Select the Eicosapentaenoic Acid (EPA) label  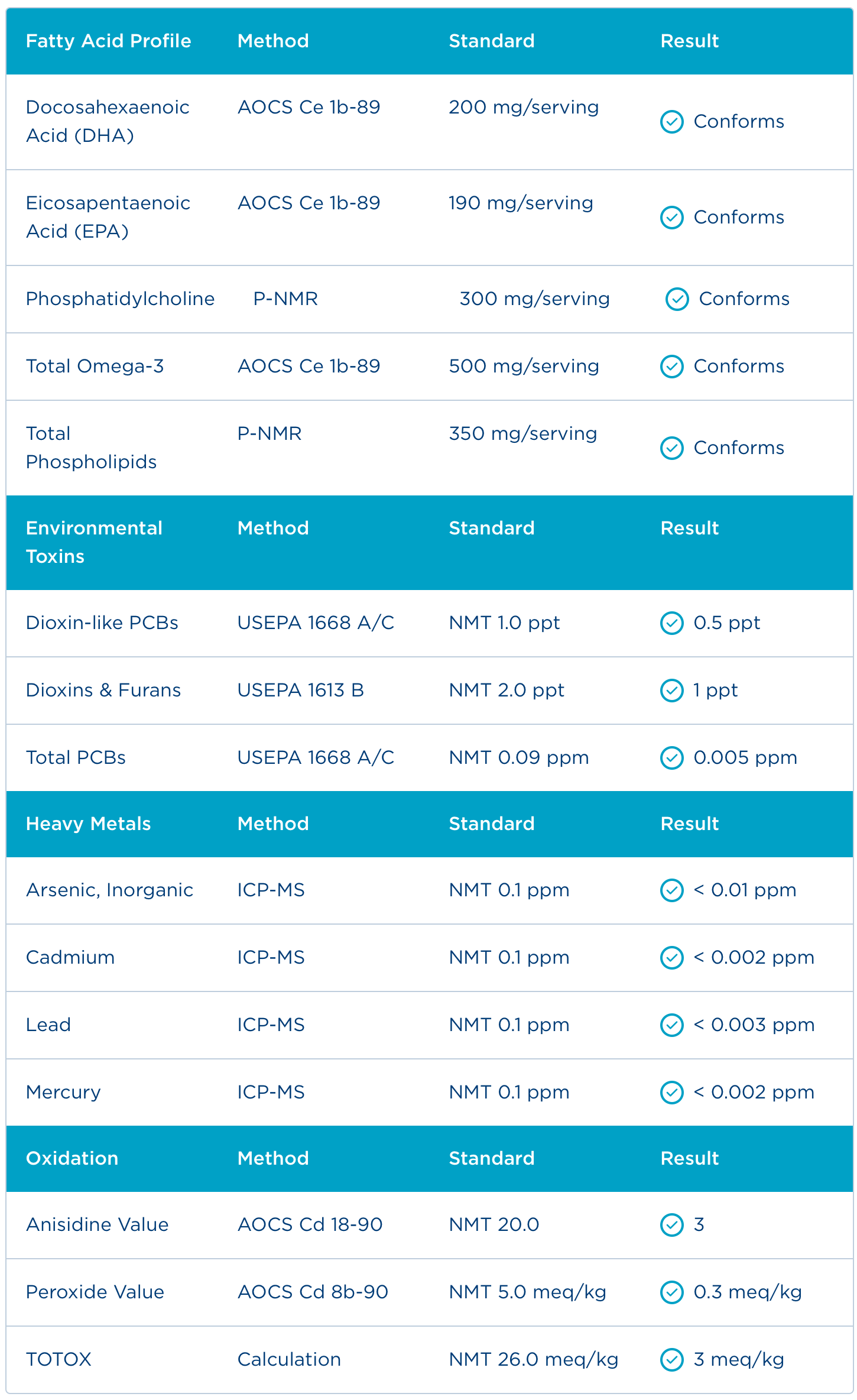click(108, 217)
